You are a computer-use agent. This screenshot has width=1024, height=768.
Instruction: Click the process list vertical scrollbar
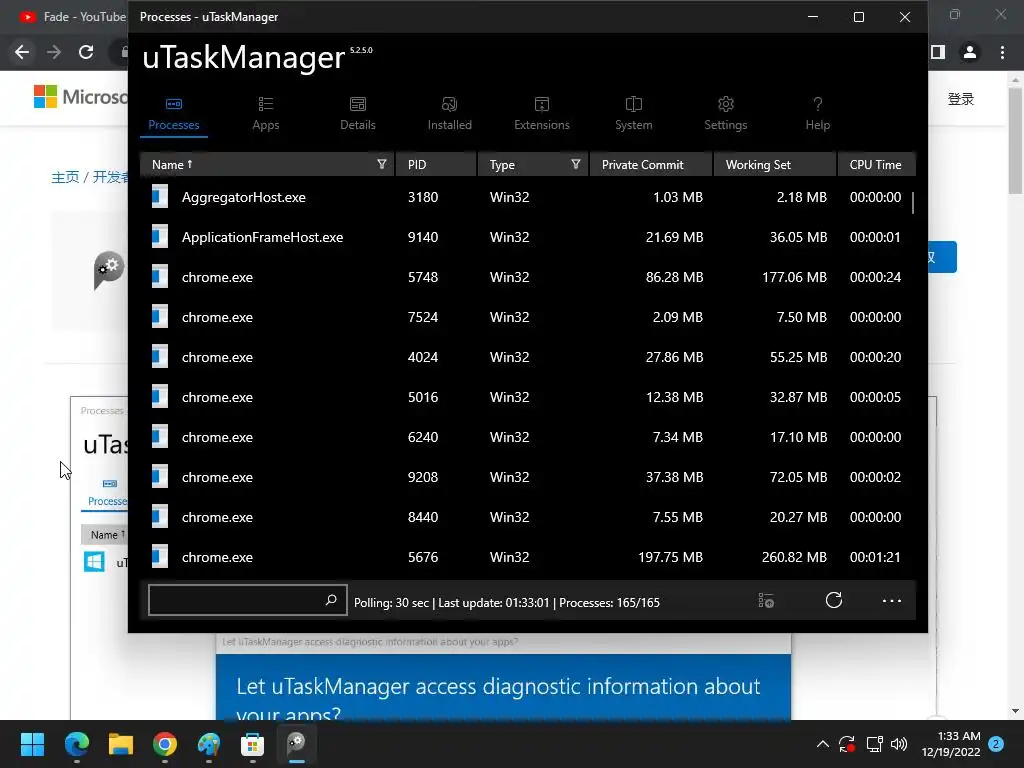(912, 203)
